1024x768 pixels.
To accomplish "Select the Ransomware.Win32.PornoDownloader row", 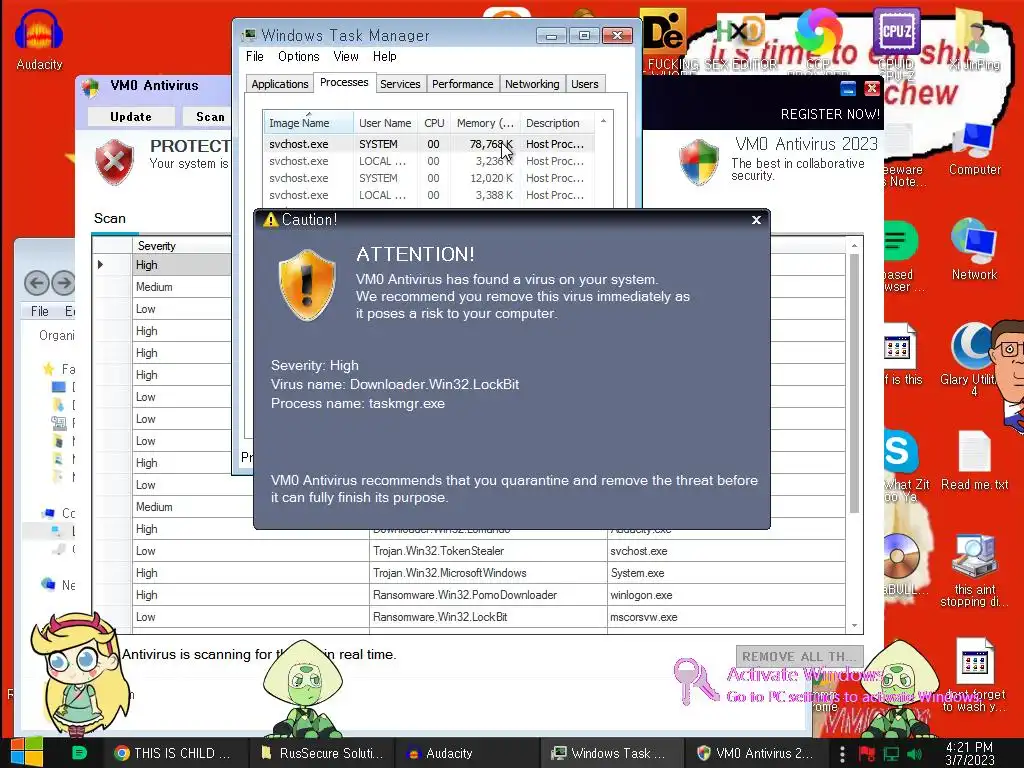I will pyautogui.click(x=469, y=595).
